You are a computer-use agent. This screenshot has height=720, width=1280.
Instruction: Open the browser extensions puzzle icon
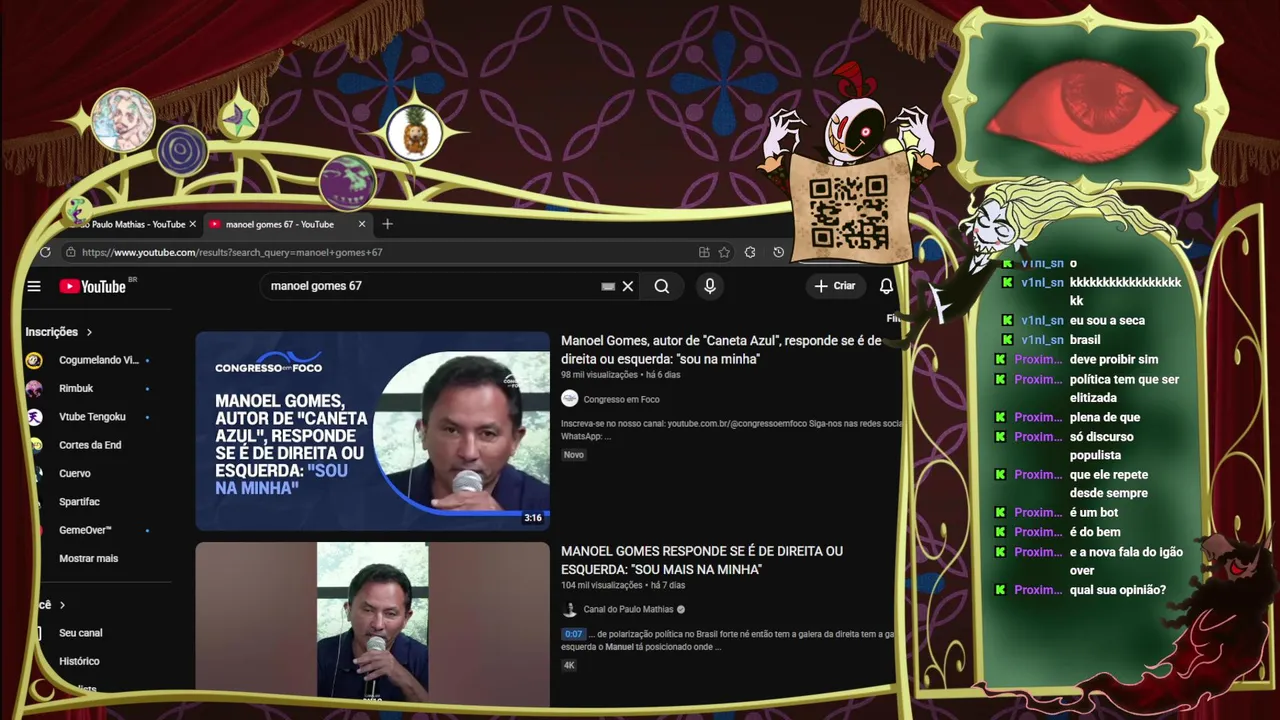pos(750,252)
